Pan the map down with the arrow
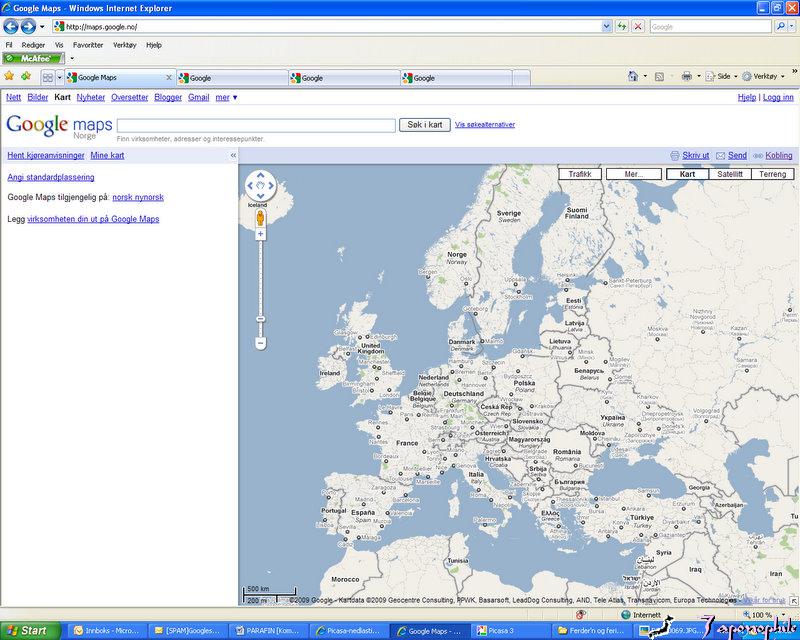The height and width of the screenshot is (640, 800). click(x=260, y=196)
